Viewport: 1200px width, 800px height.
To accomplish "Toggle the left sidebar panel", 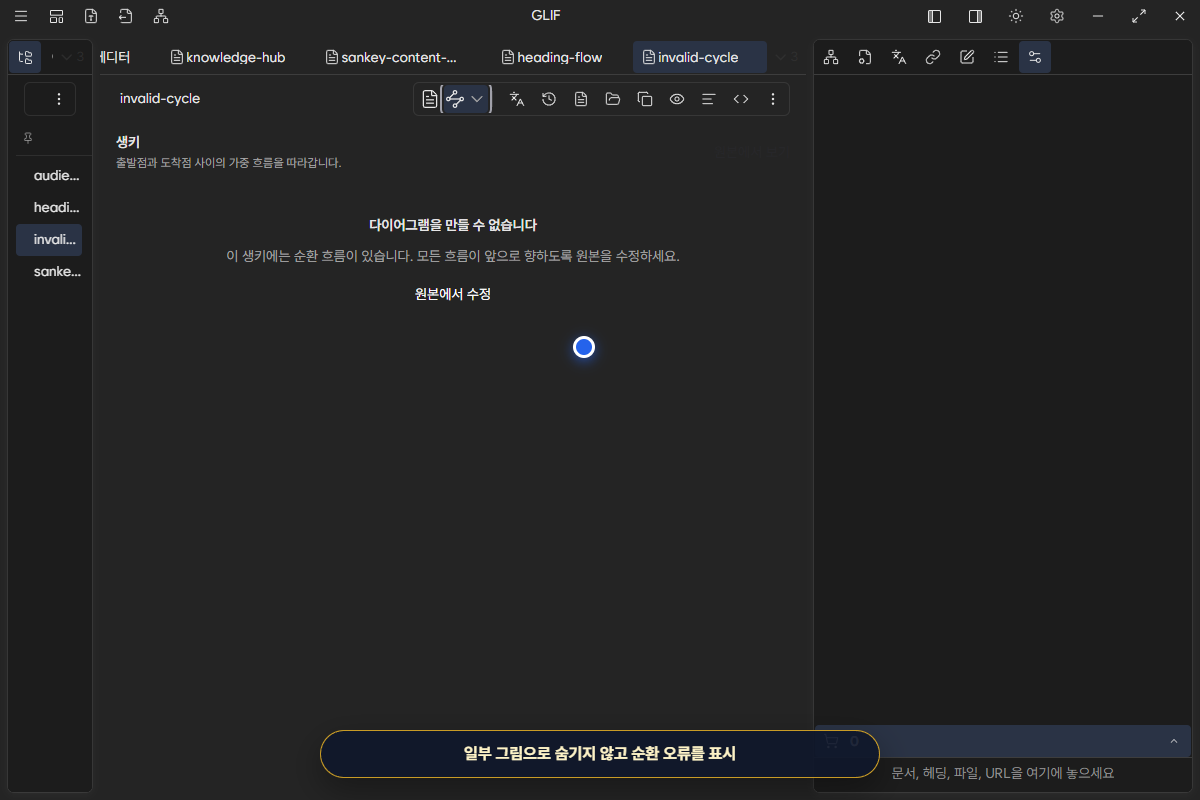I will (935, 16).
